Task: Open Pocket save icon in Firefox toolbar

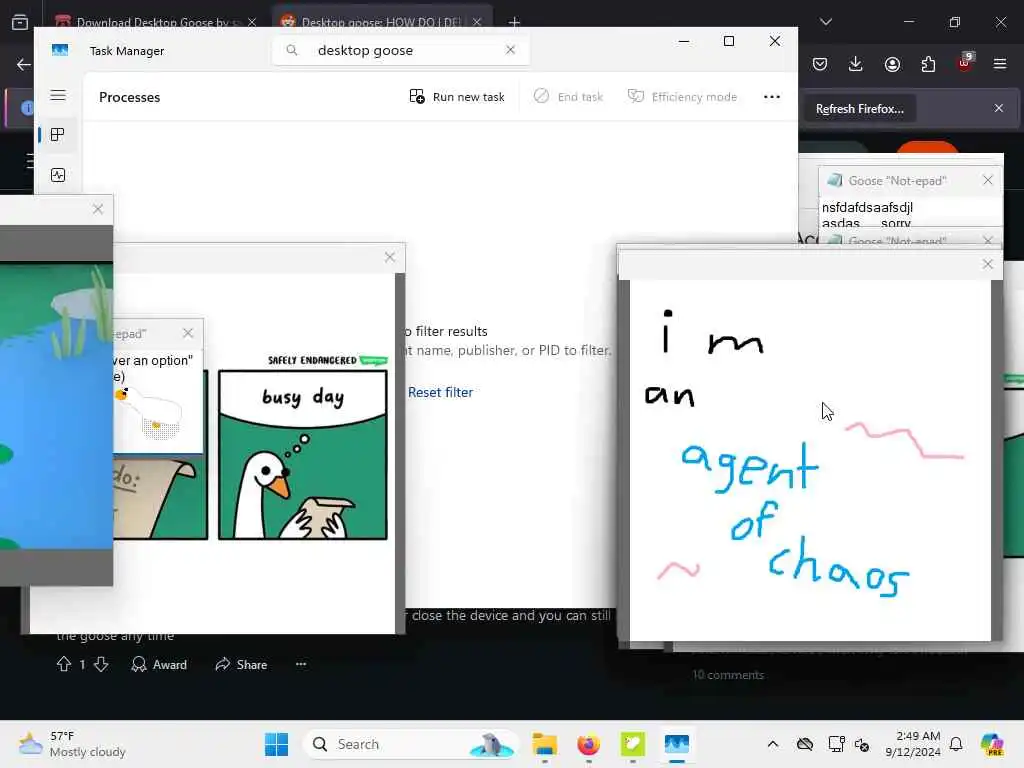Action: tap(820, 64)
